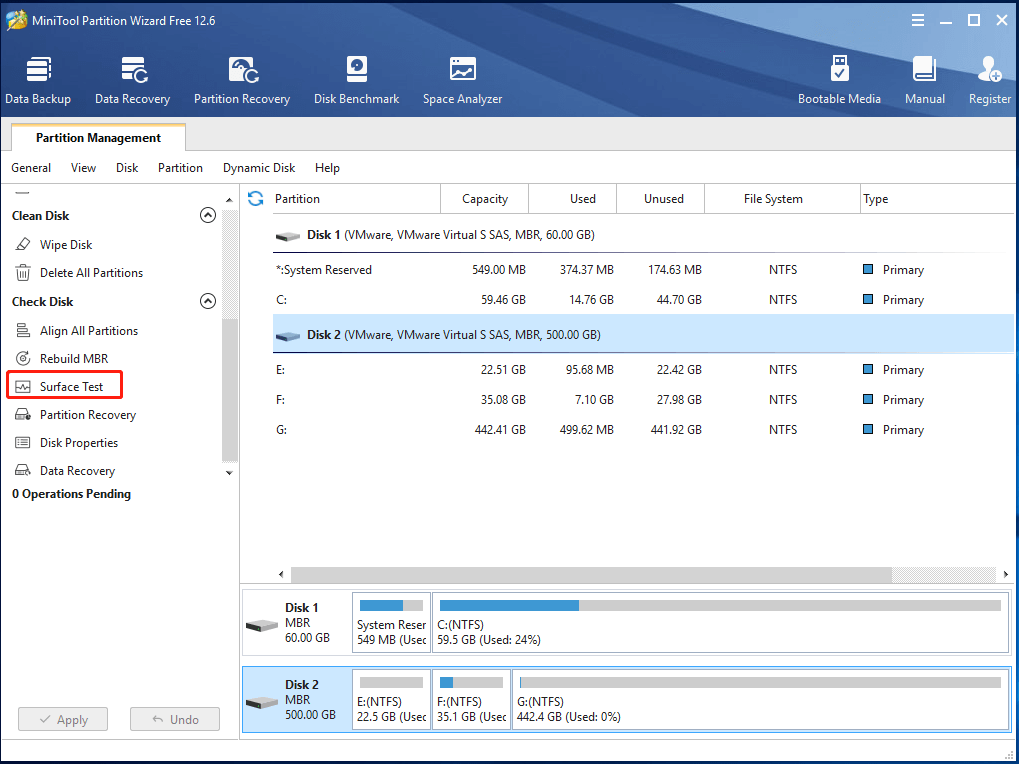
Task: Click the C: Primary type color square
Action: [x=868, y=299]
